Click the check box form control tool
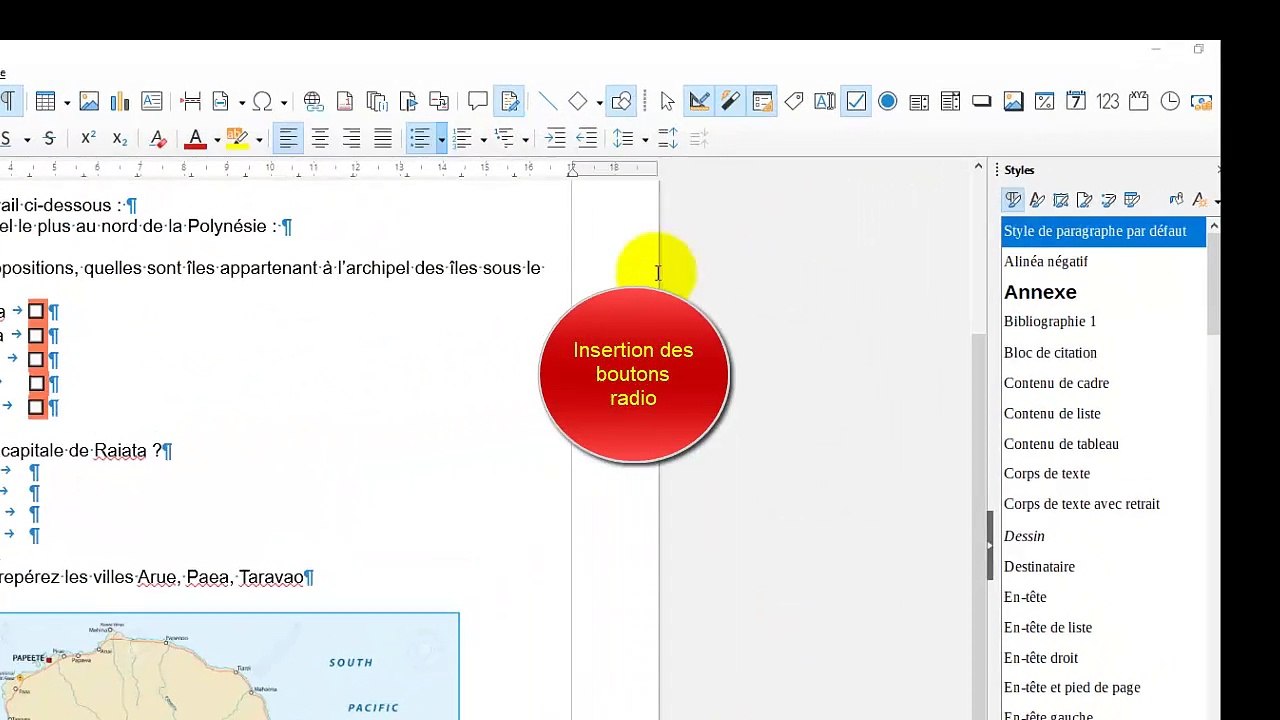 pyautogui.click(x=856, y=101)
